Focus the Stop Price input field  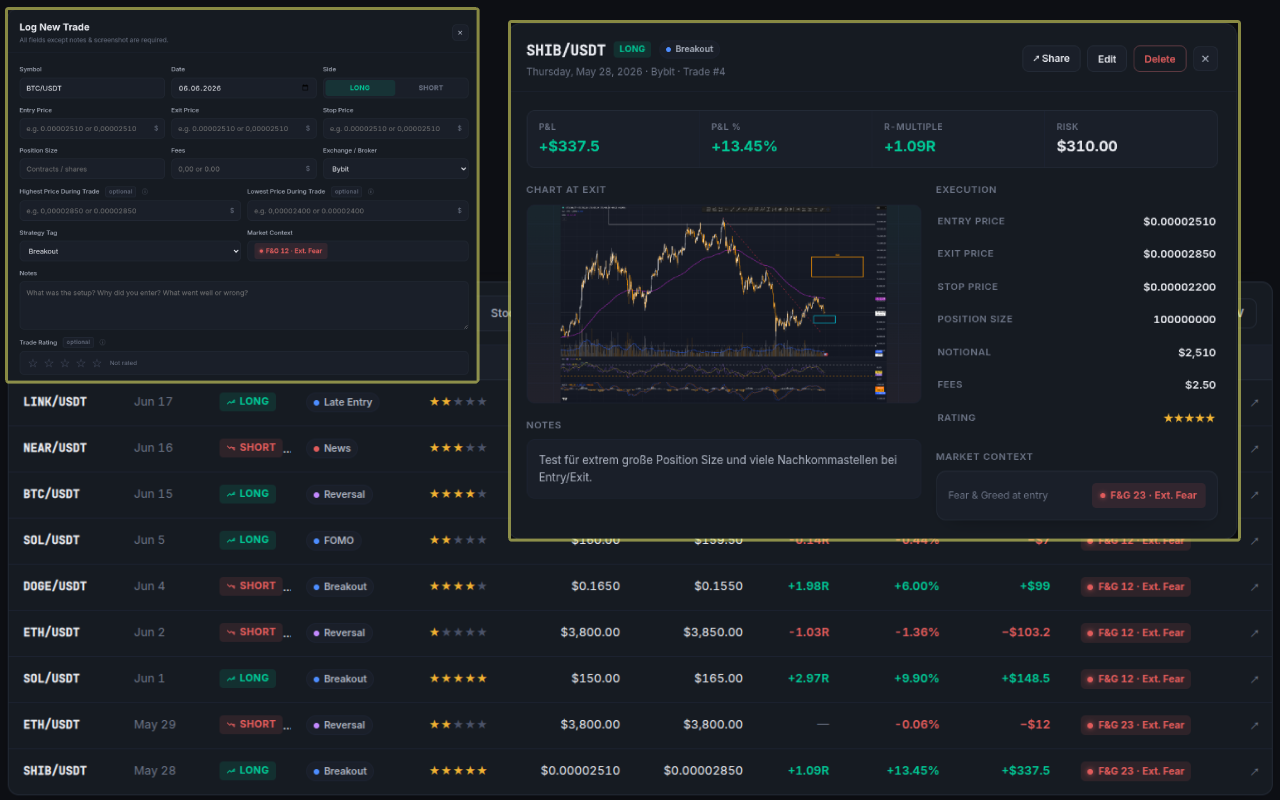pos(395,128)
